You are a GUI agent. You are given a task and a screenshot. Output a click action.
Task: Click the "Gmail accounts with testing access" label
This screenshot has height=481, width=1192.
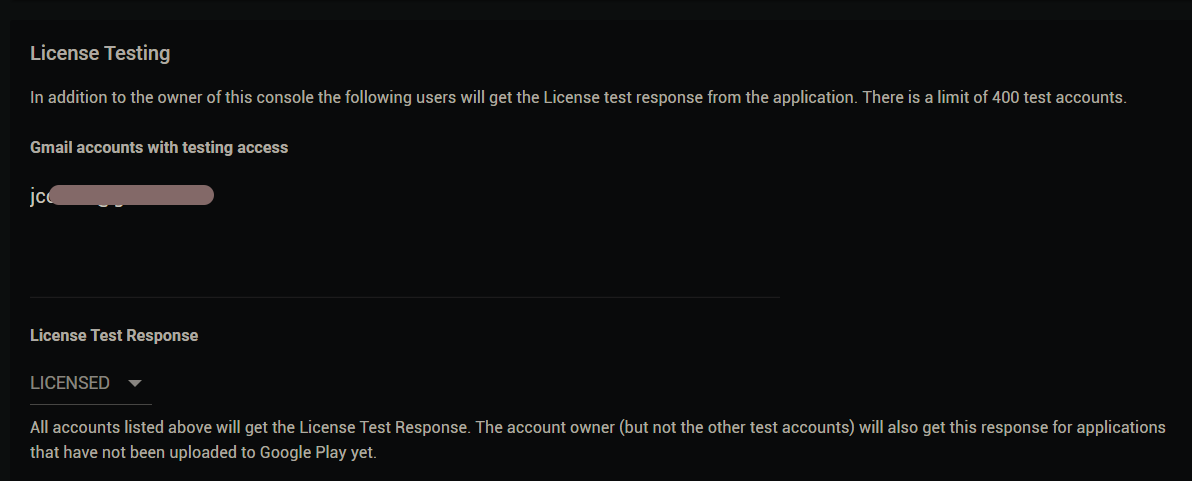159,147
